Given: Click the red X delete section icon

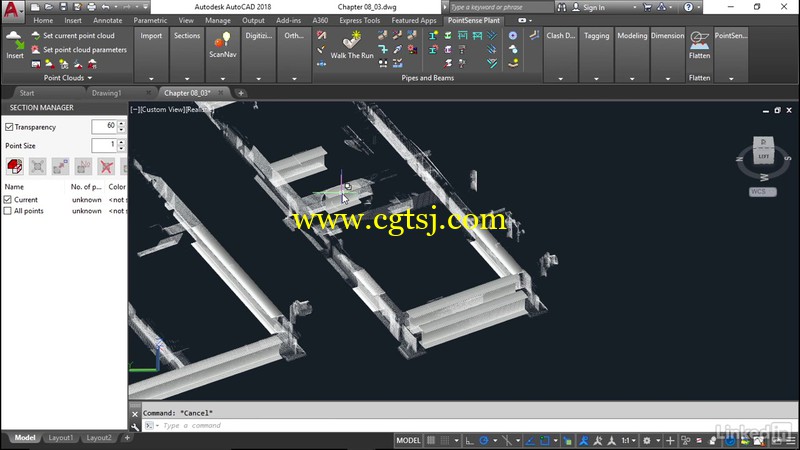Looking at the screenshot, I should [106, 166].
